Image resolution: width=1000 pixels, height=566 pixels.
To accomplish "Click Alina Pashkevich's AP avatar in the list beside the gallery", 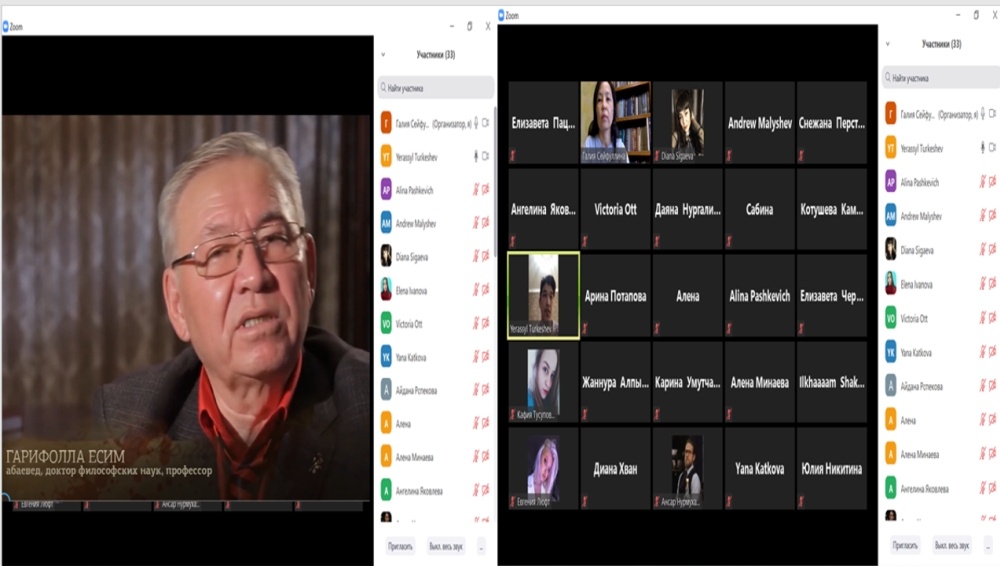I will coord(891,182).
